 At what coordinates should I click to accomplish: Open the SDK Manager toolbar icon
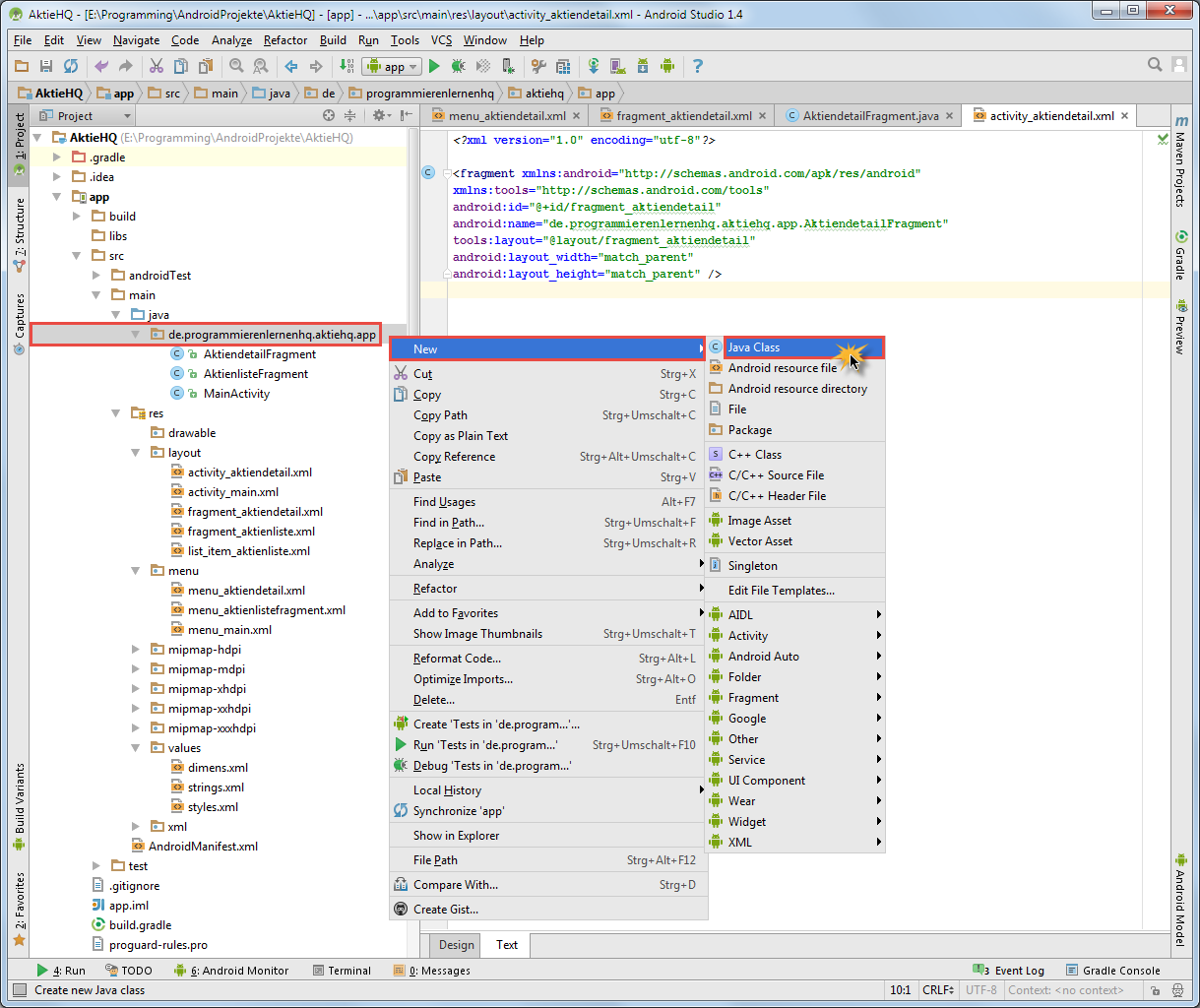point(643,66)
